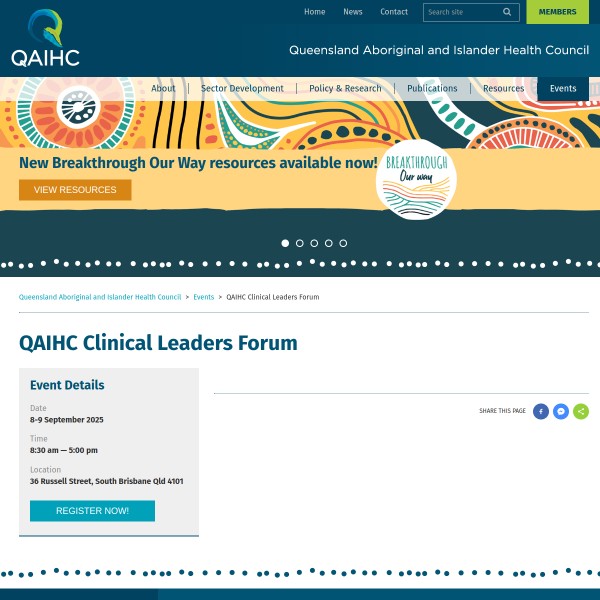
Task: Share this page on Facebook
Action: coord(541,411)
